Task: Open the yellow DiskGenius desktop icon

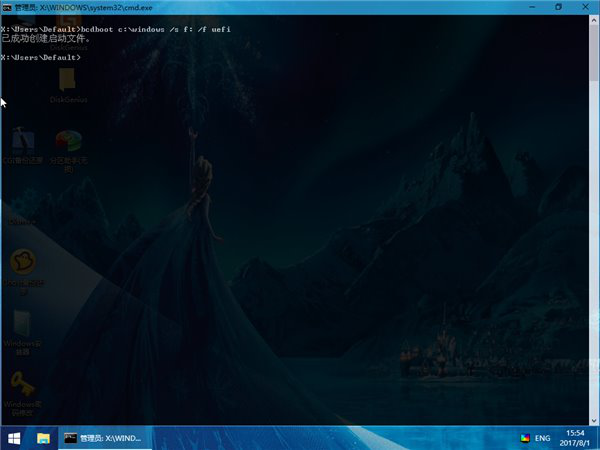Action: point(69,80)
